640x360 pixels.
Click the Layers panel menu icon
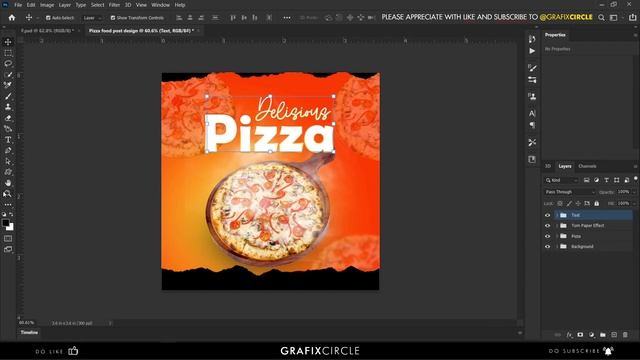point(635,166)
